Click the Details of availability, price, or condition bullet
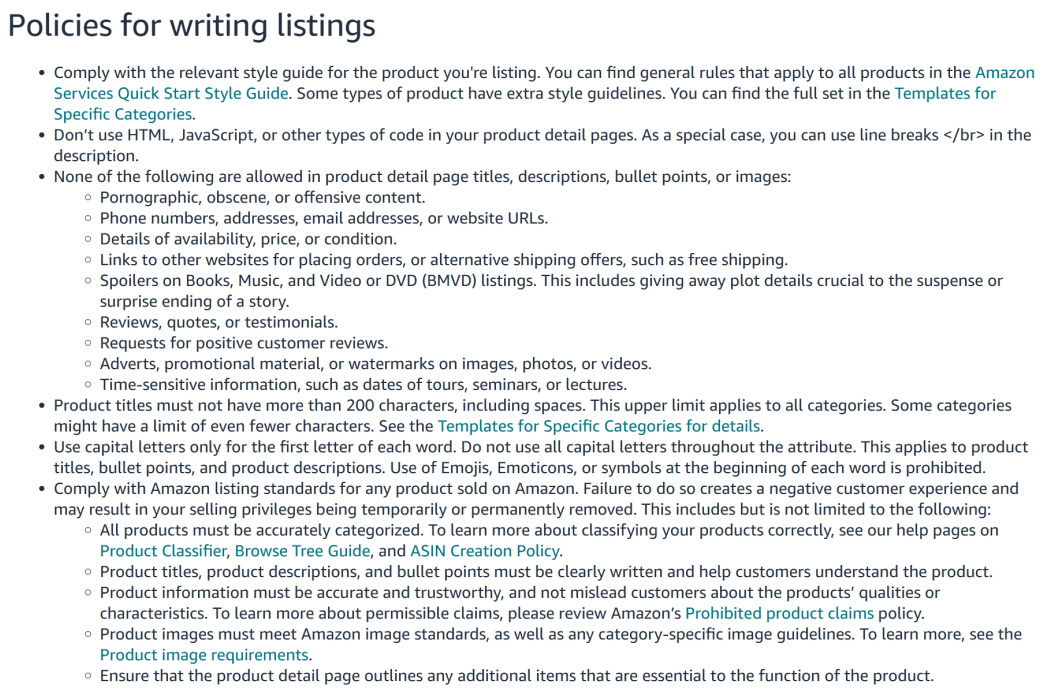This screenshot has height=690, width=1041. point(248,239)
